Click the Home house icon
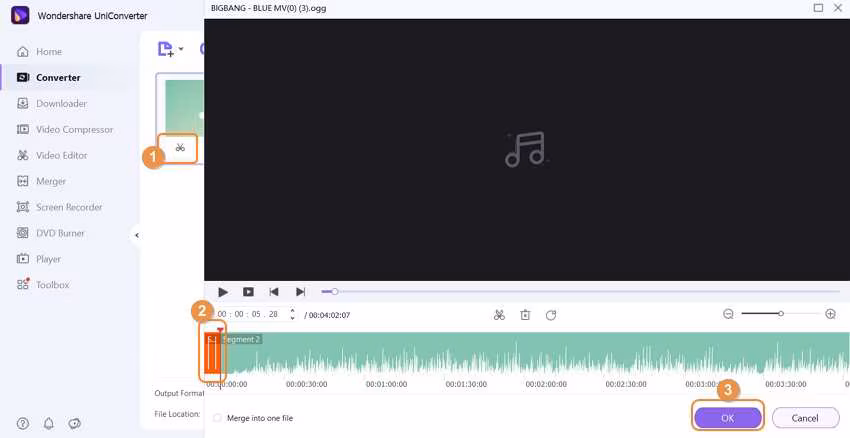850x438 pixels. click(x=23, y=51)
